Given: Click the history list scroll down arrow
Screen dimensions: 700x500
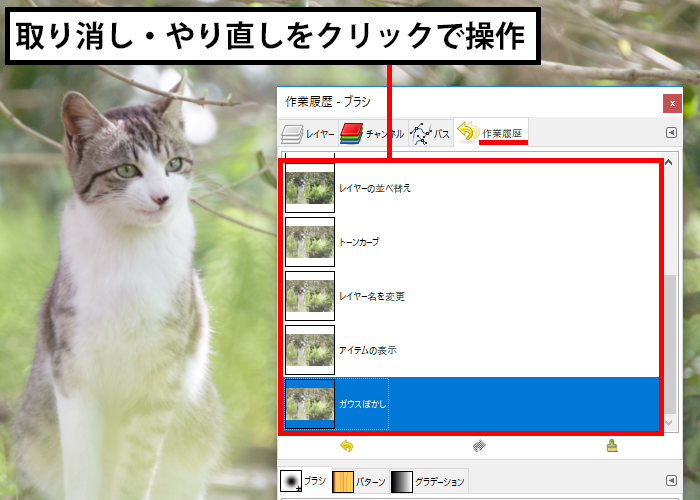Looking at the screenshot, I should tap(669, 422).
